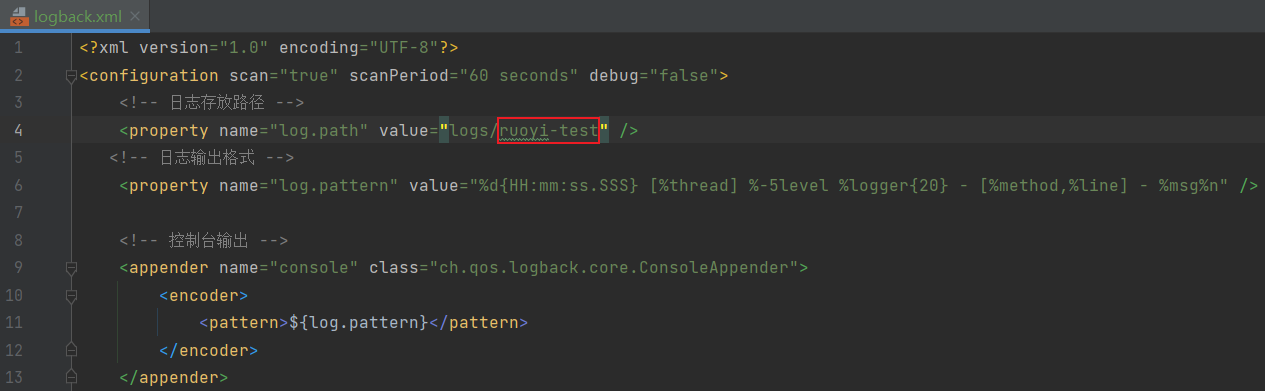Click fold marker at closing appender tag

point(70,378)
